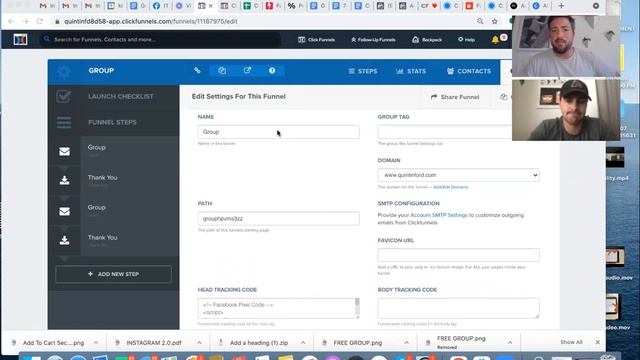
Task: Click Show All downloads
Action: click(x=571, y=342)
